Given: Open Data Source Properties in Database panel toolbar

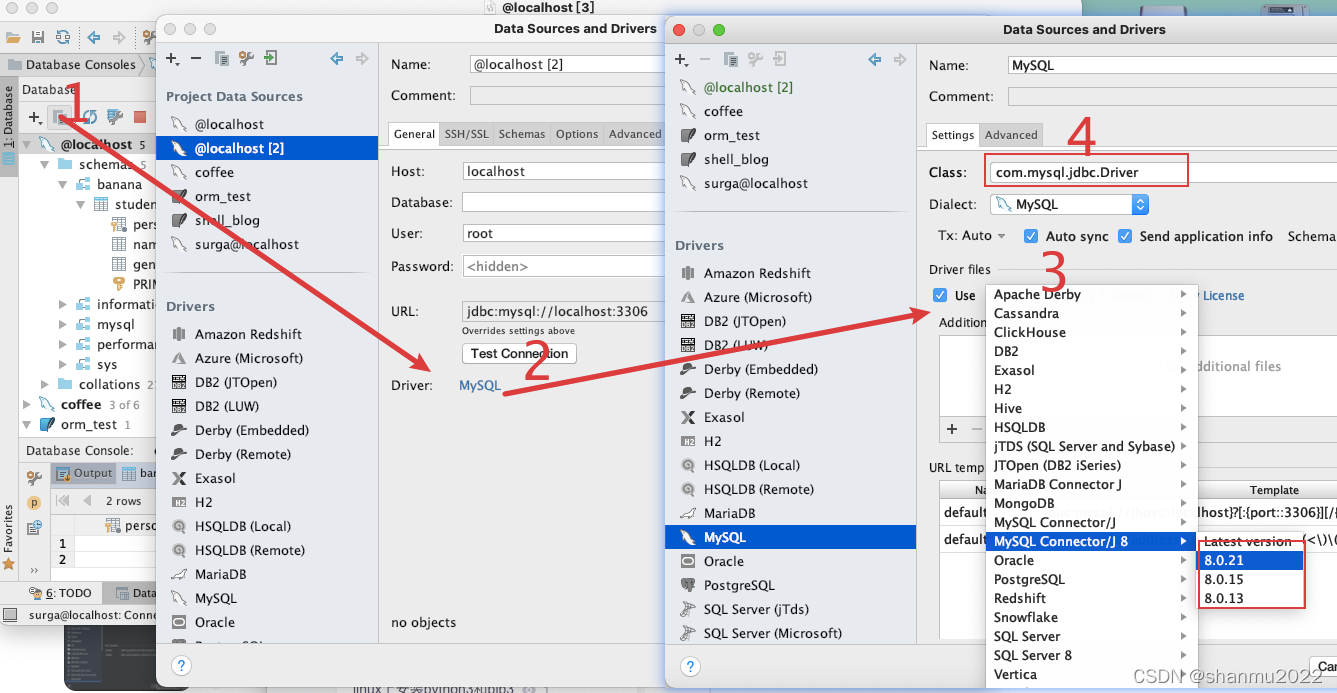Looking at the screenshot, I should [x=61, y=117].
